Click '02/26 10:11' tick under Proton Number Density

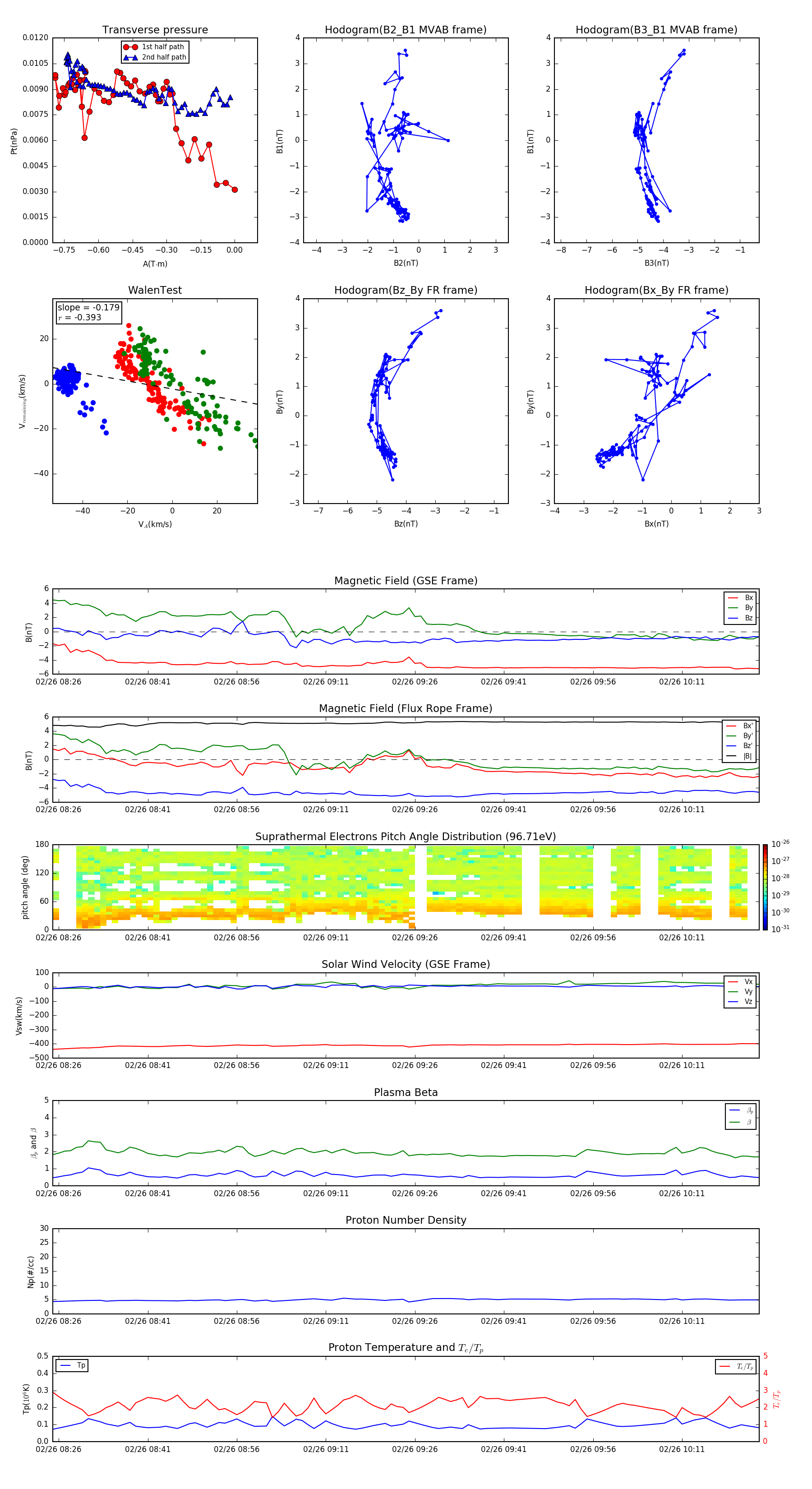pos(682,1321)
